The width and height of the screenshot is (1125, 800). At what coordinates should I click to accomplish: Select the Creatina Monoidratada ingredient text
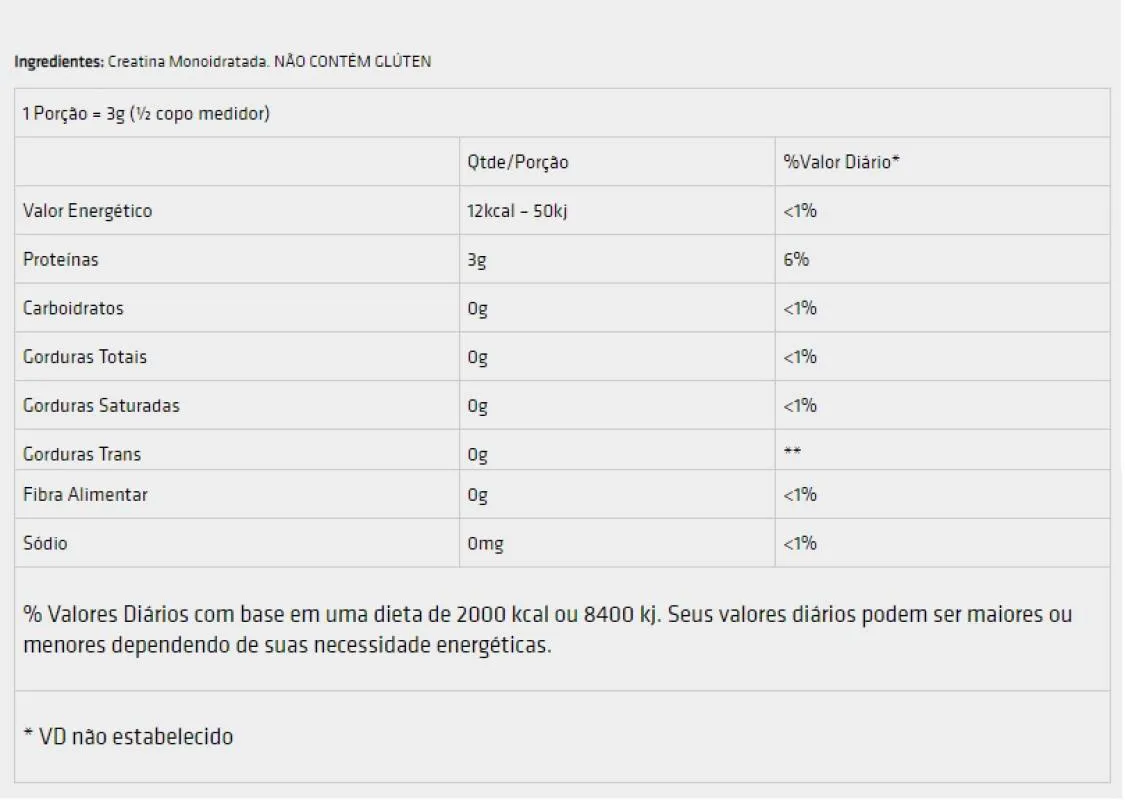click(x=188, y=62)
